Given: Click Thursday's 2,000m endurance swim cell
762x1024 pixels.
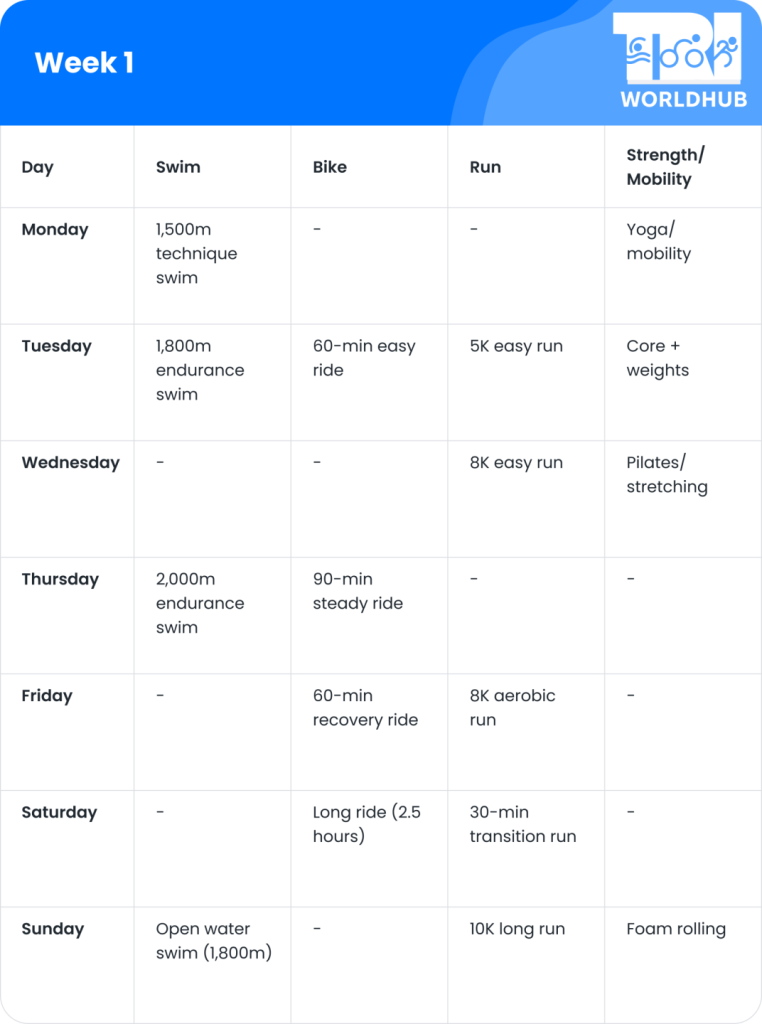Looking at the screenshot, I should [x=200, y=603].
